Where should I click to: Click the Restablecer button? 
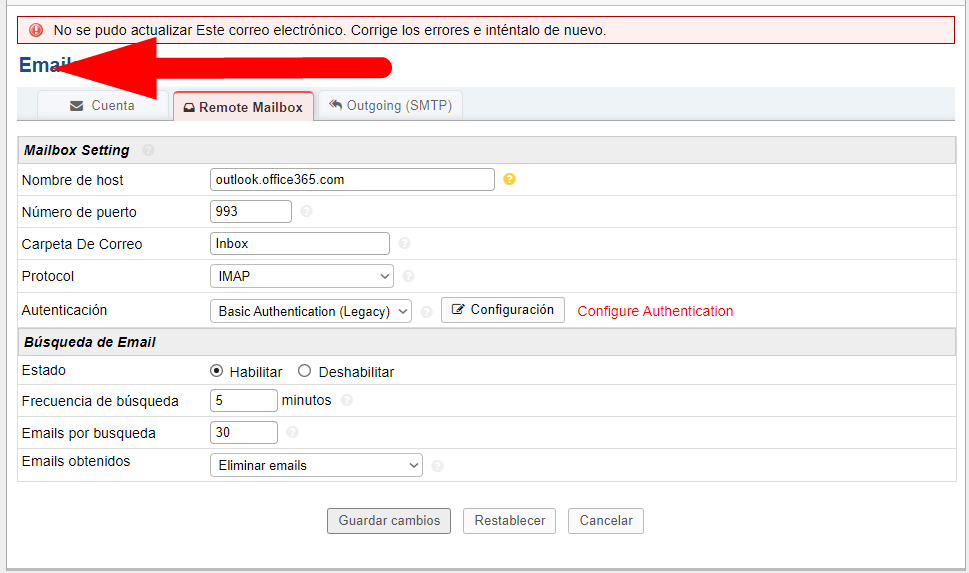click(509, 521)
